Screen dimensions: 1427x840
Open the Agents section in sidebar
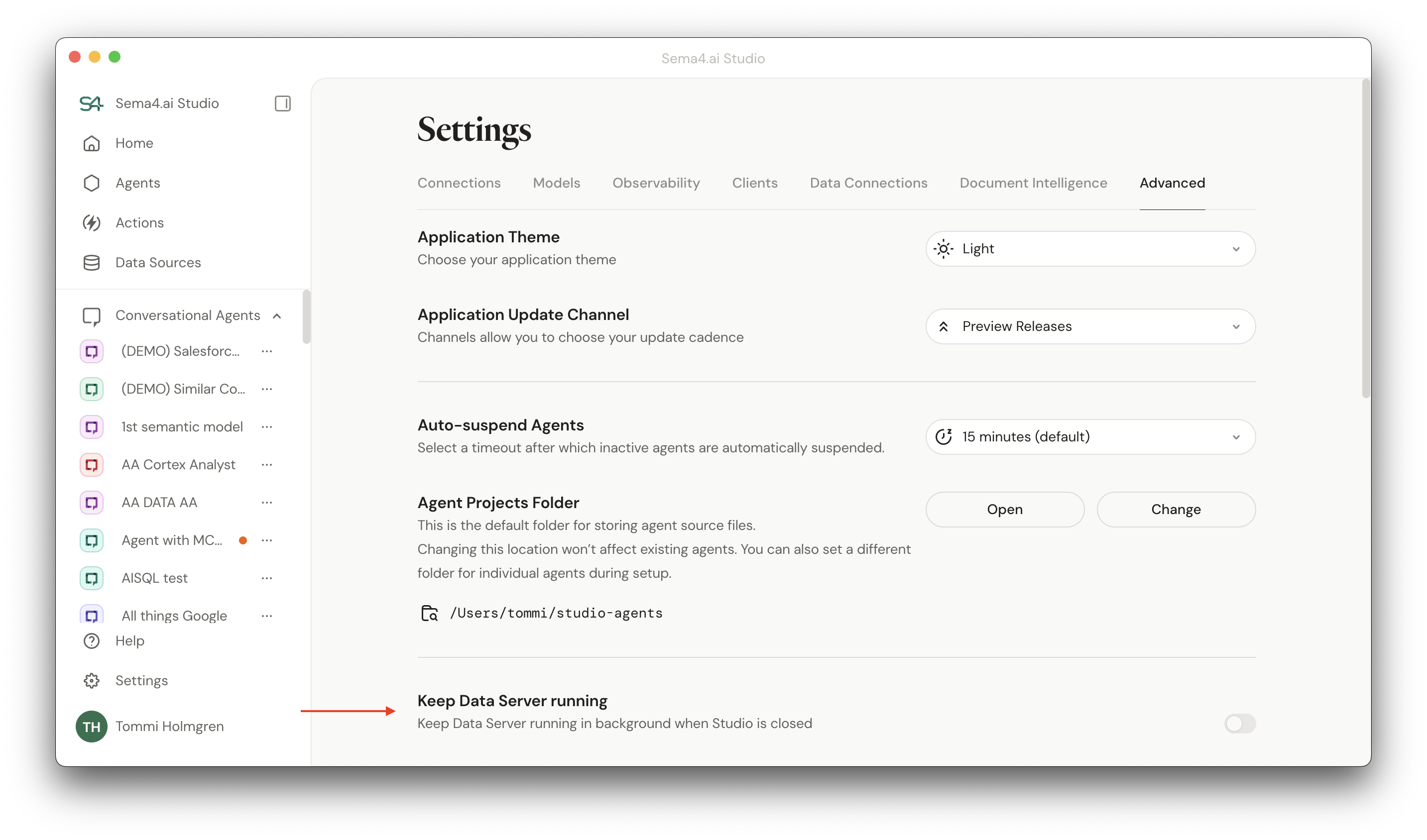pos(137,182)
